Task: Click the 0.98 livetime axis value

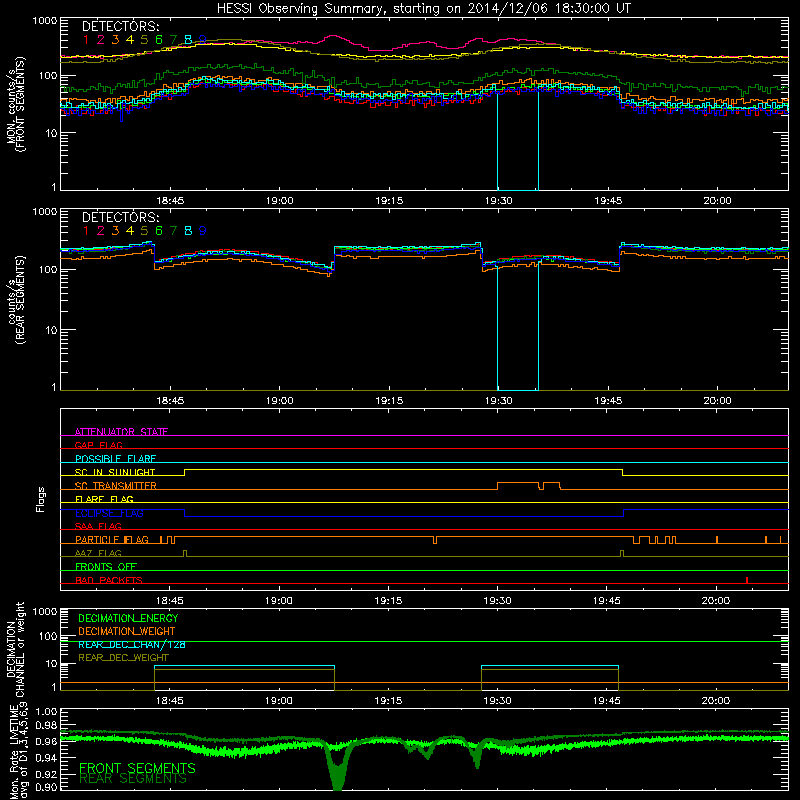Action: [46, 726]
